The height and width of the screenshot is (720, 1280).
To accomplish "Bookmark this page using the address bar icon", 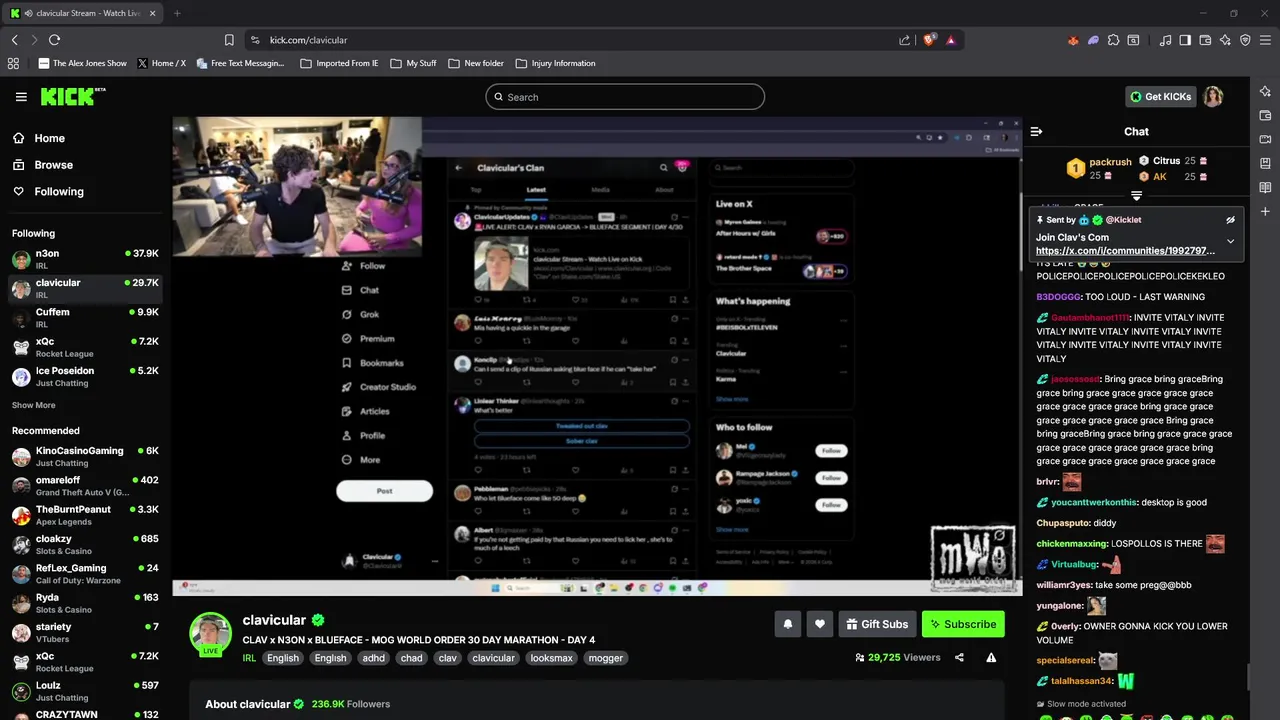I will pos(229,40).
